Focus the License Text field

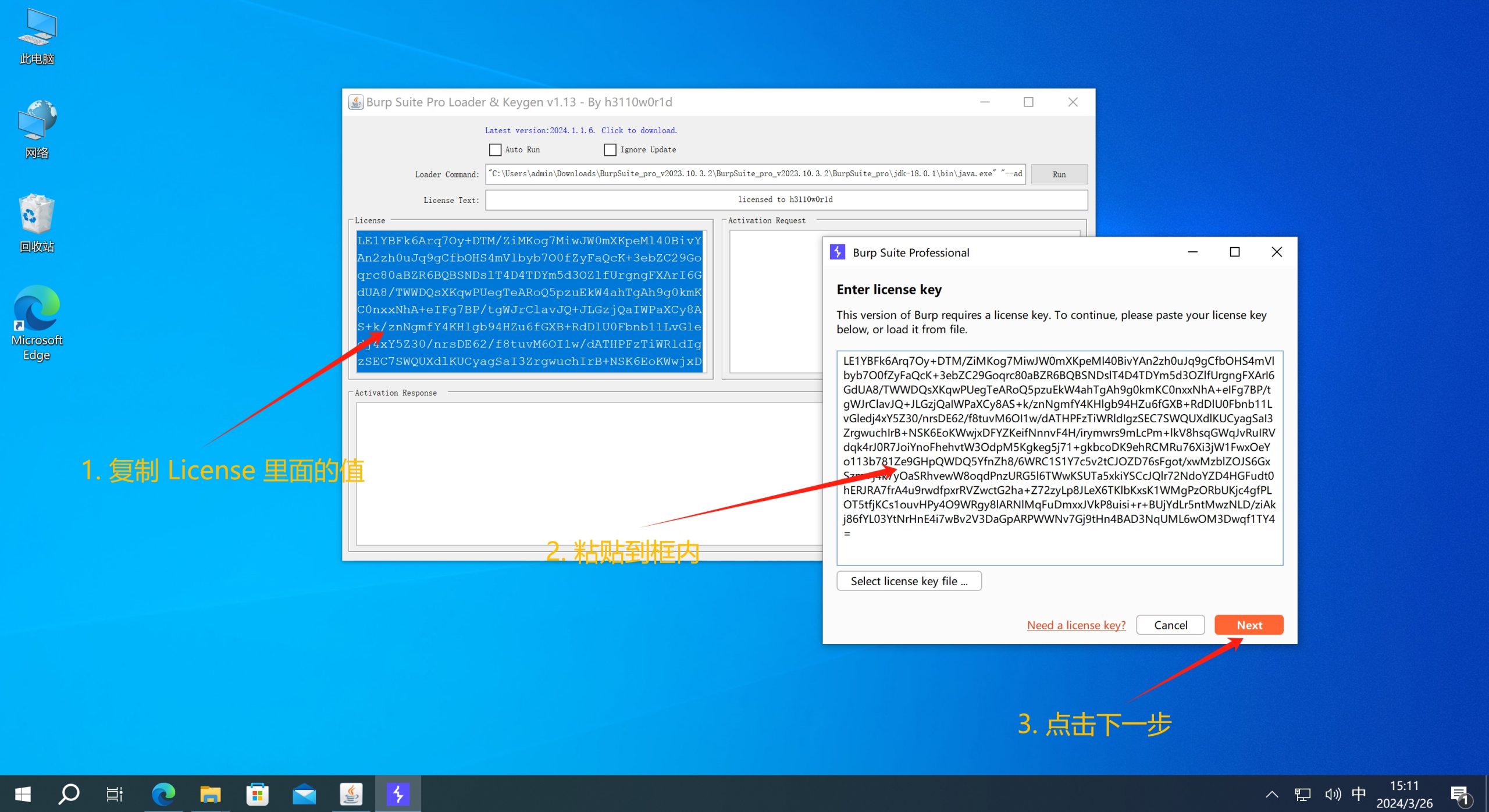click(x=786, y=200)
